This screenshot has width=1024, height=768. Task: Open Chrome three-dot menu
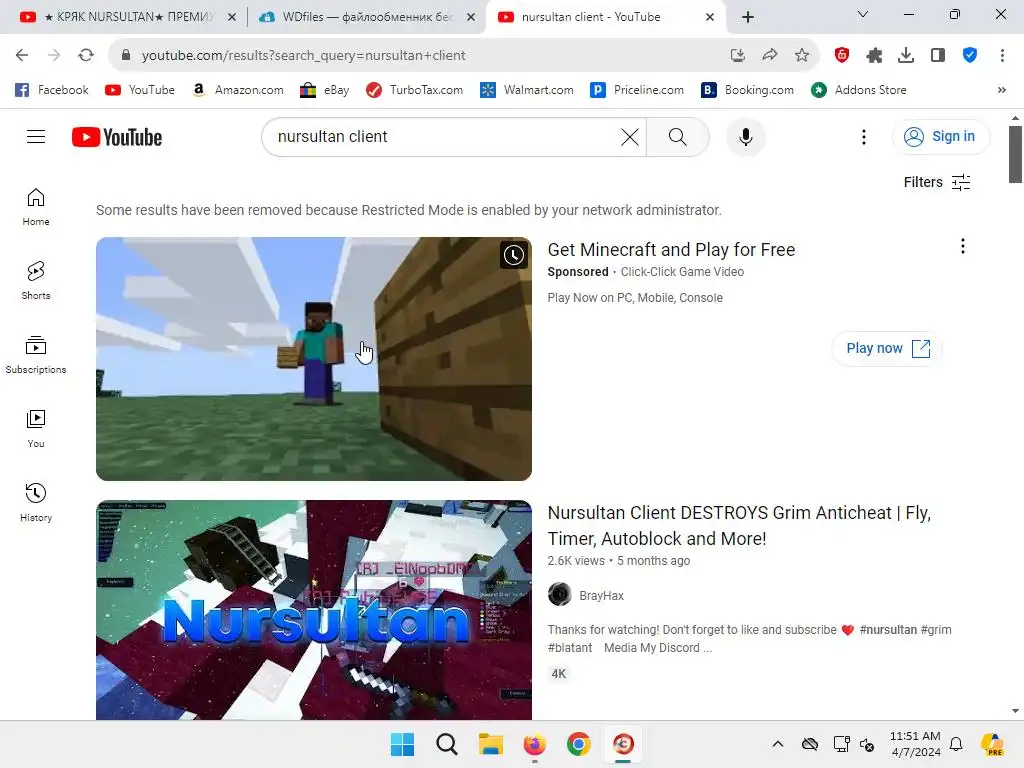click(1002, 56)
